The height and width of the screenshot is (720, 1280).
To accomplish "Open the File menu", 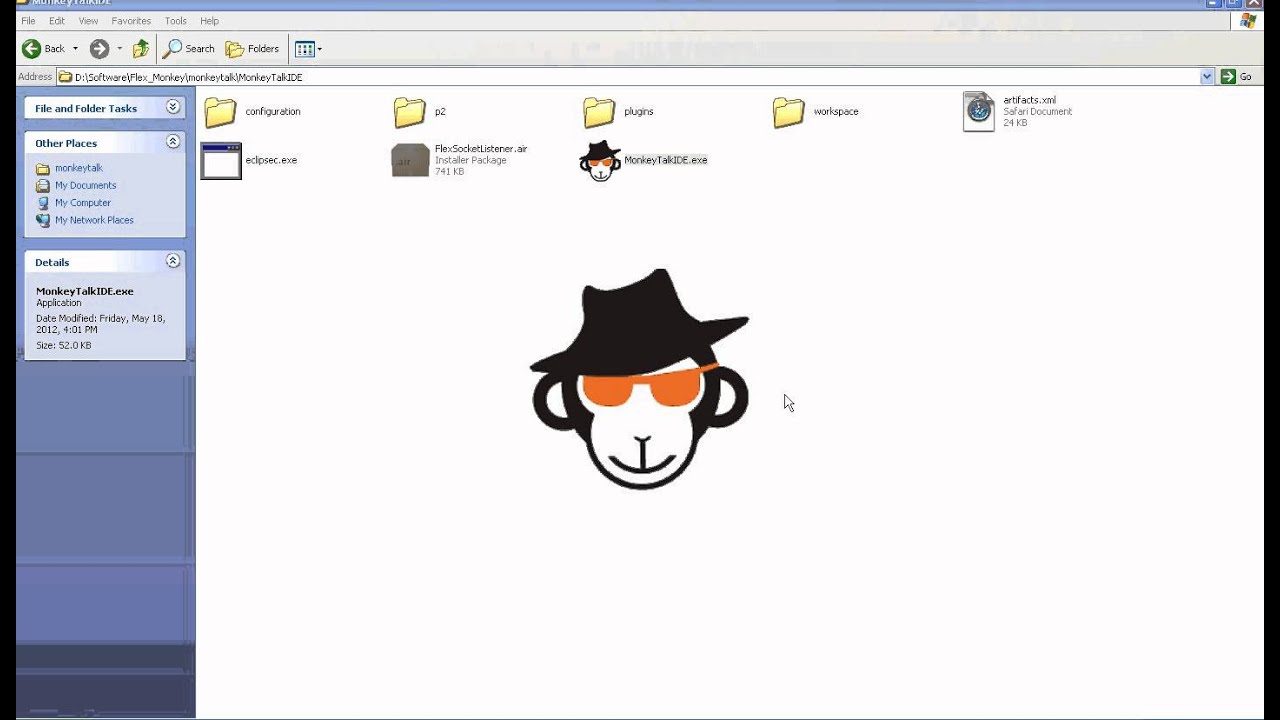I will (x=28, y=21).
